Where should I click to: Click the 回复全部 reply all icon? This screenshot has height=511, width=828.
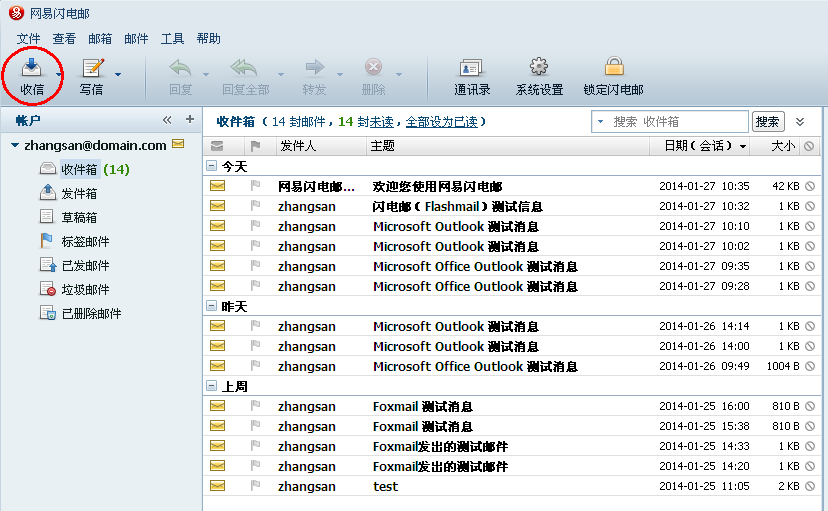[x=244, y=68]
